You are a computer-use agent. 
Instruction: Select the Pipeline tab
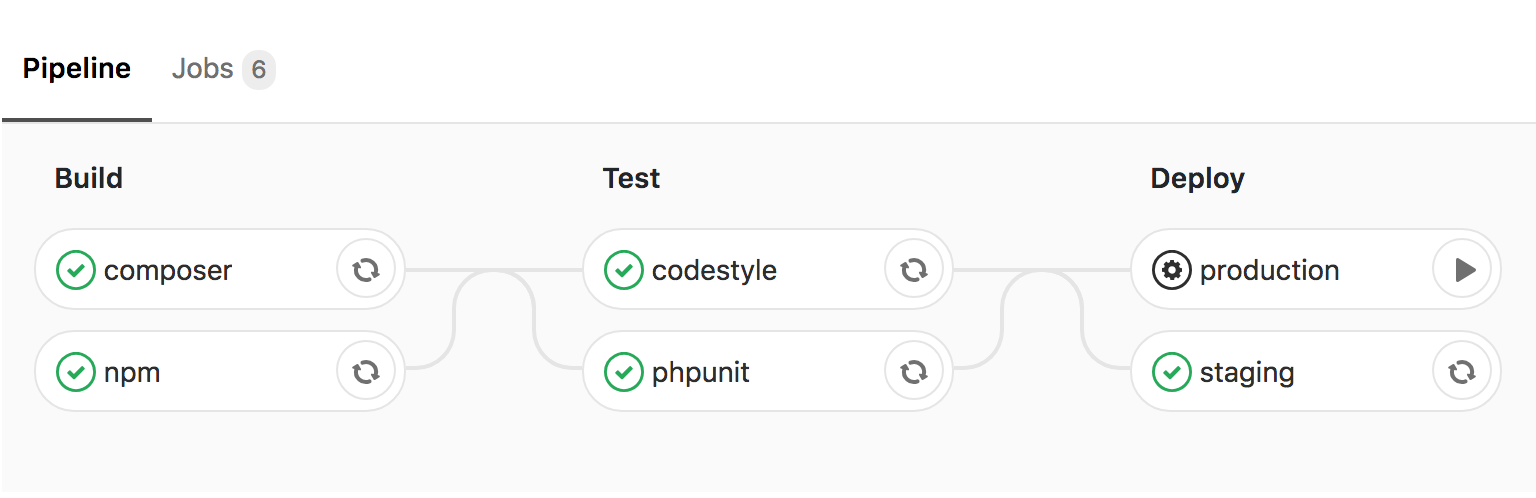pyautogui.click(x=77, y=69)
